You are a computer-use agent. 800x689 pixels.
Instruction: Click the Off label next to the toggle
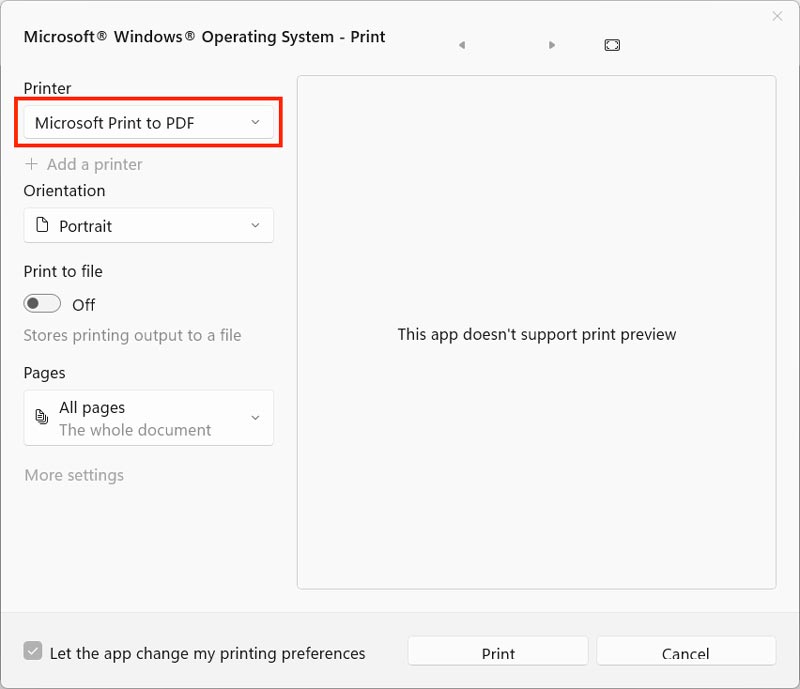tap(84, 305)
